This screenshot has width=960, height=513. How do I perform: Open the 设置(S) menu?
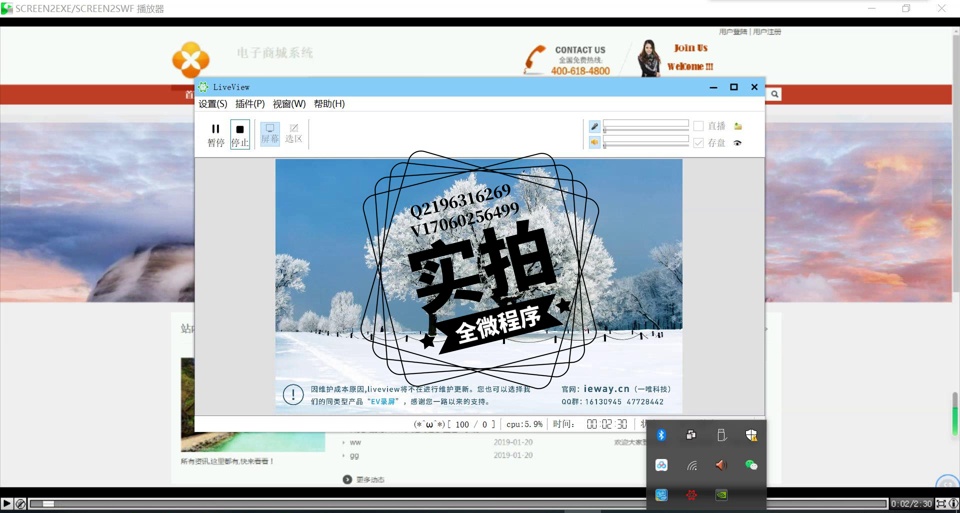pyautogui.click(x=212, y=104)
